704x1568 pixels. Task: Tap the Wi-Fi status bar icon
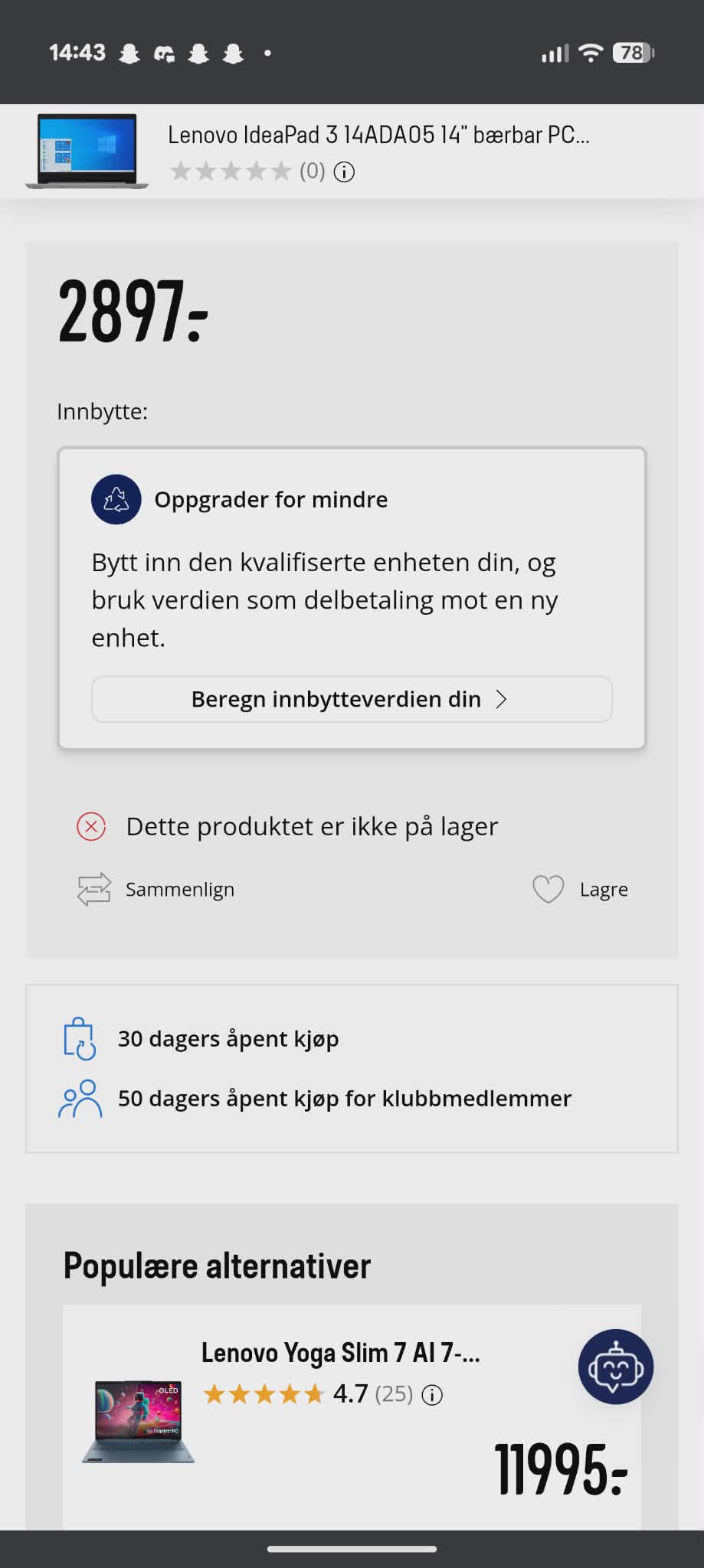(x=590, y=53)
